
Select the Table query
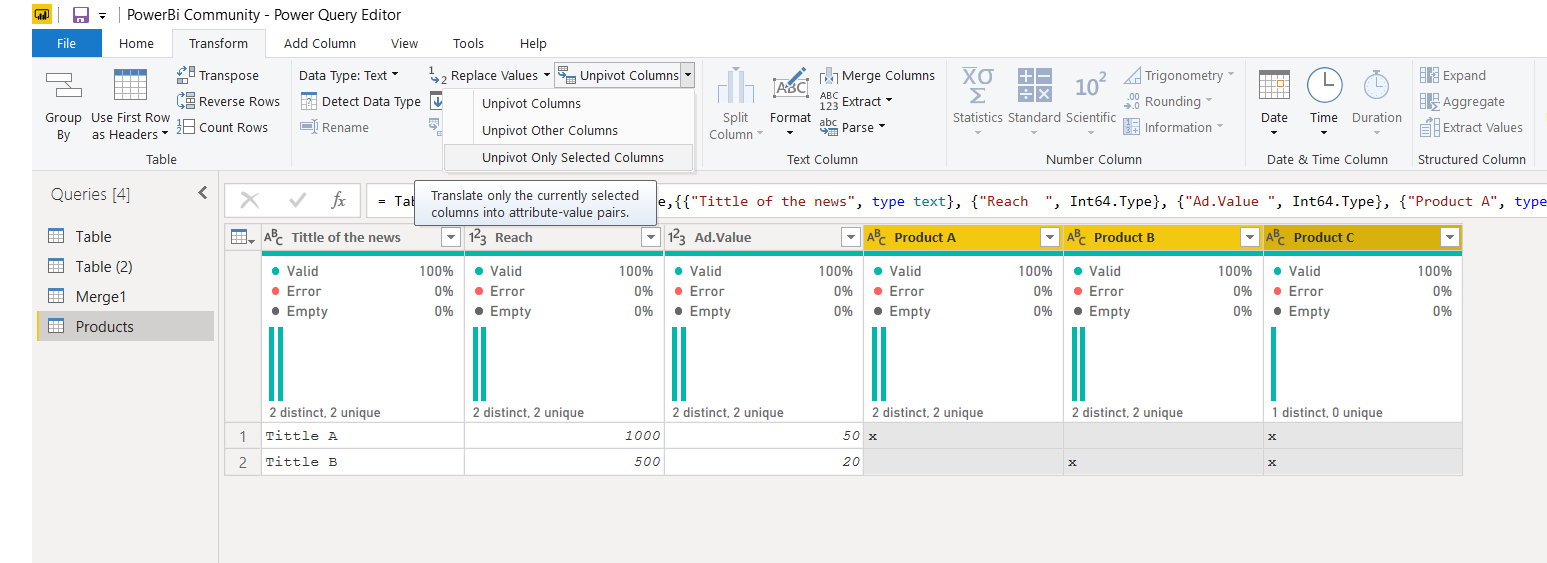[x=125, y=236]
